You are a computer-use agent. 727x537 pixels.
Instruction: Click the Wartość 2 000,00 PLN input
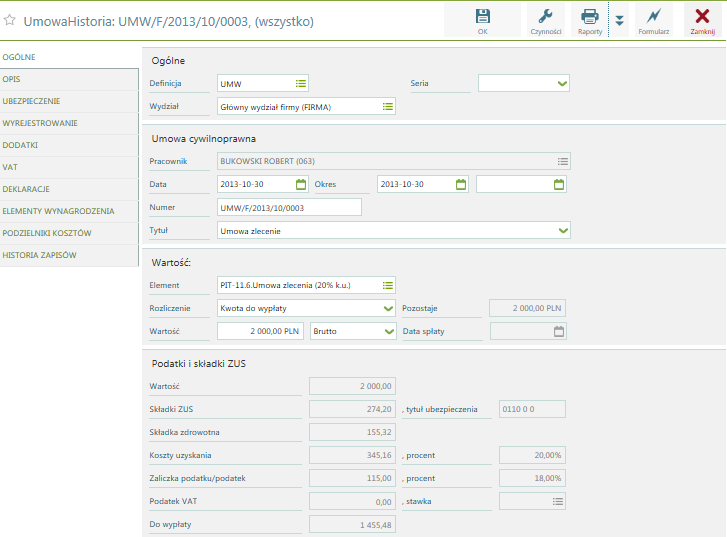(261, 331)
